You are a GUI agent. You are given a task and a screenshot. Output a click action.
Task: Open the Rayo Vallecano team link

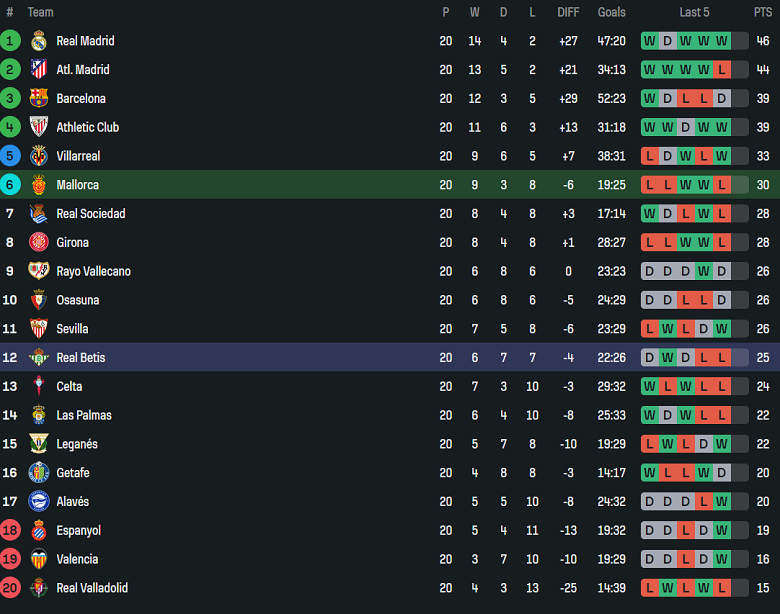93,271
